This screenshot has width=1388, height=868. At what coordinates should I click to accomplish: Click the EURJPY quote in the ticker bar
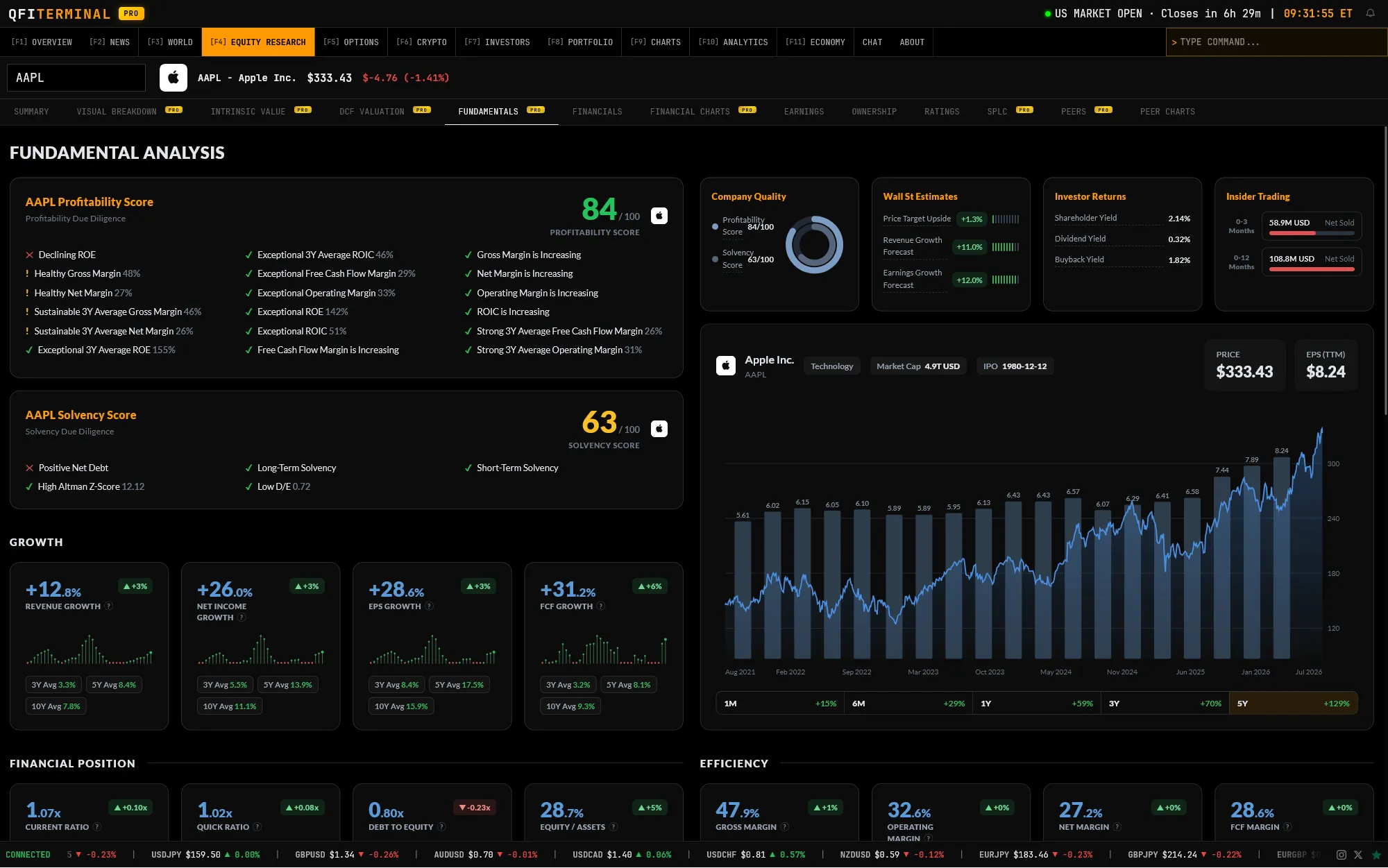tap(1035, 855)
